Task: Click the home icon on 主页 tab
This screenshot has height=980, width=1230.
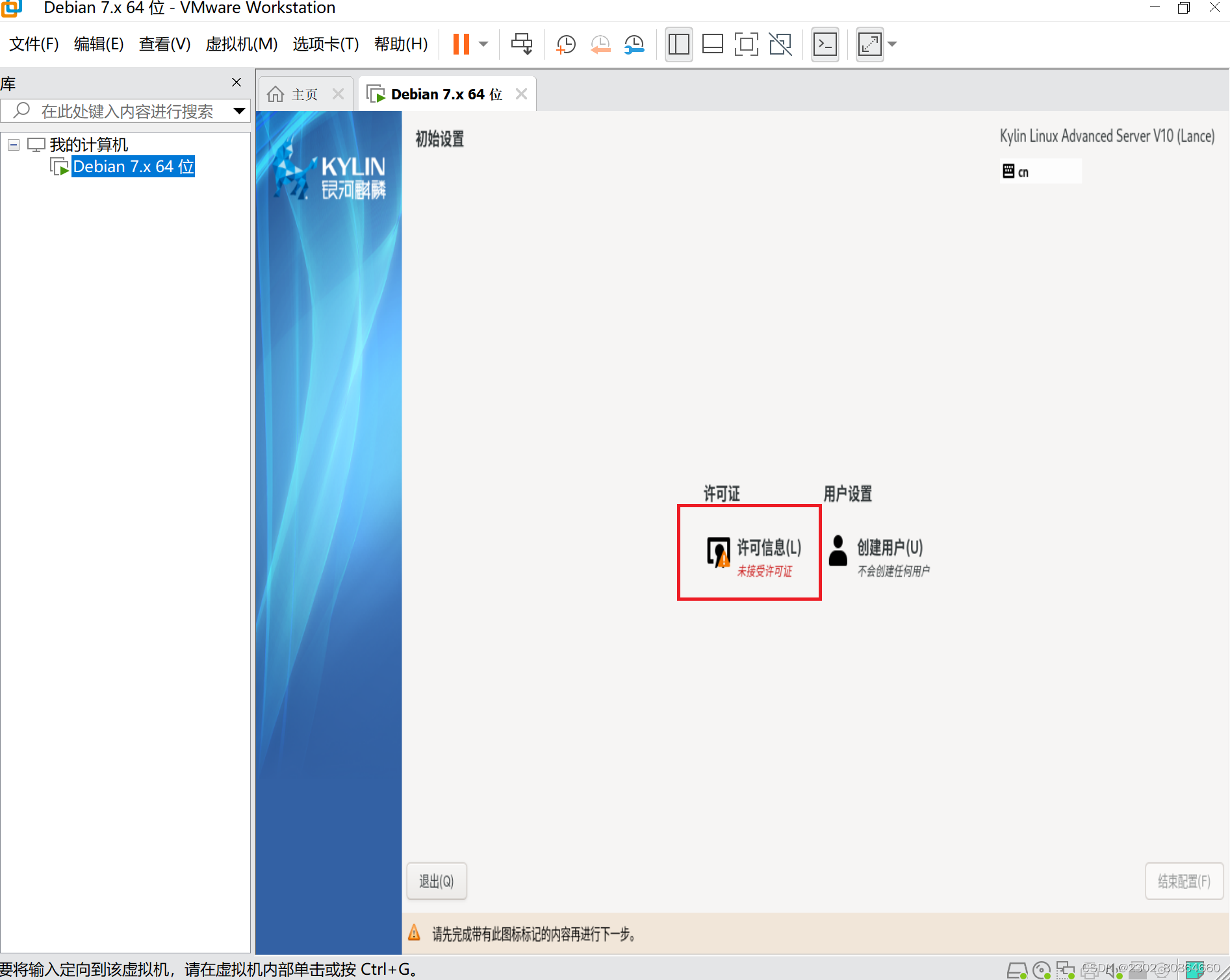Action: pos(275,94)
